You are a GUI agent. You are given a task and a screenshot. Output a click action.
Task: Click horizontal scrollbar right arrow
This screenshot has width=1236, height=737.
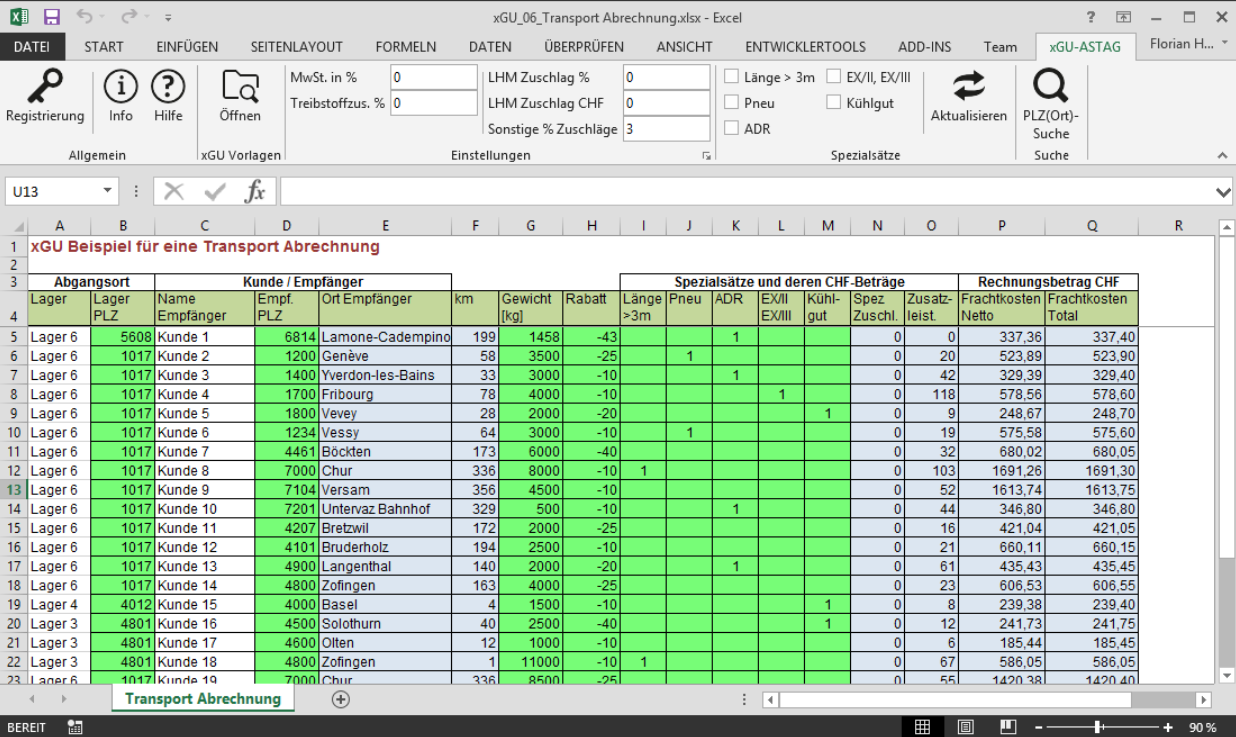[x=1203, y=700]
